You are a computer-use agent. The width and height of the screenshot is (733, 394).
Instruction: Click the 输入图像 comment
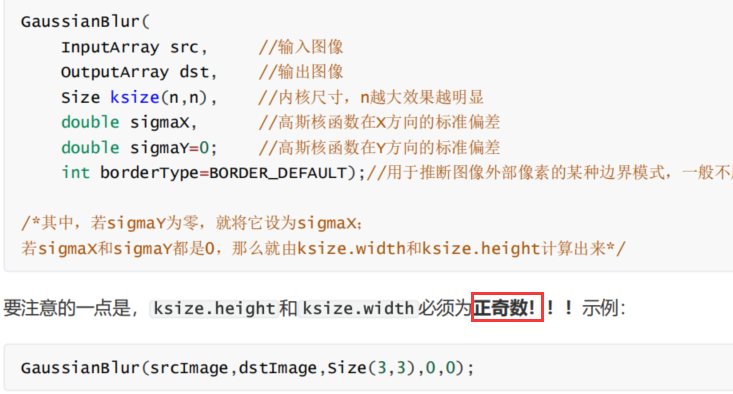301,47
